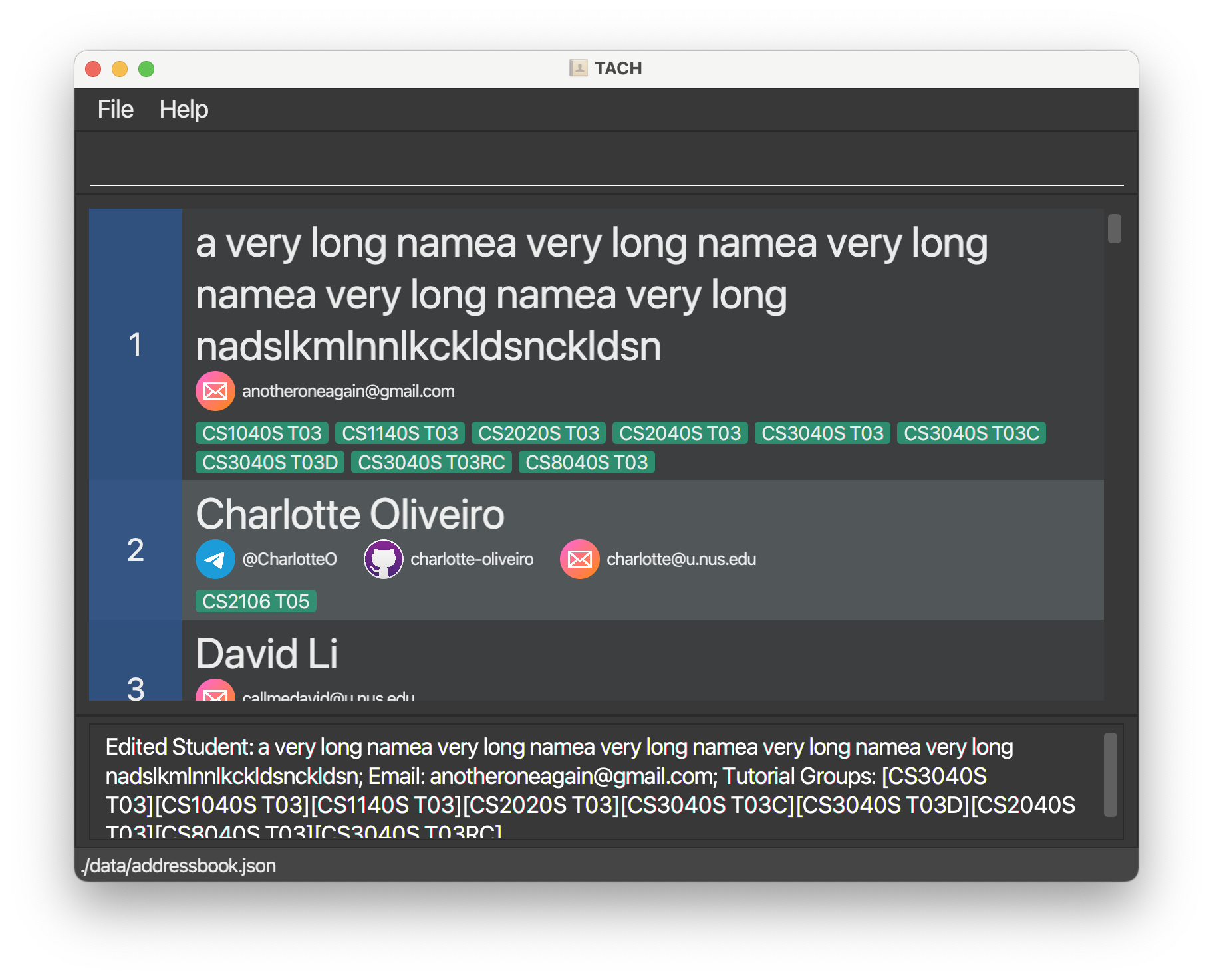Screen dimensions: 1213x980
Task: Maximize the TACH window with green button
Action: click(x=146, y=69)
